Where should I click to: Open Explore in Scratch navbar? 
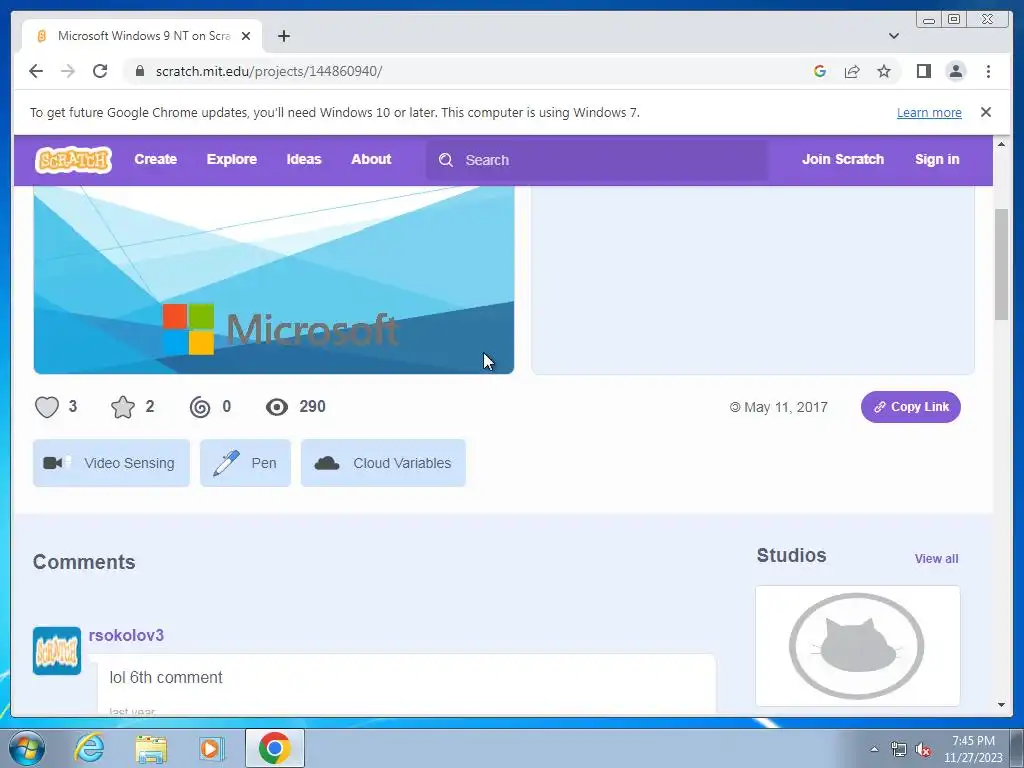[232, 159]
